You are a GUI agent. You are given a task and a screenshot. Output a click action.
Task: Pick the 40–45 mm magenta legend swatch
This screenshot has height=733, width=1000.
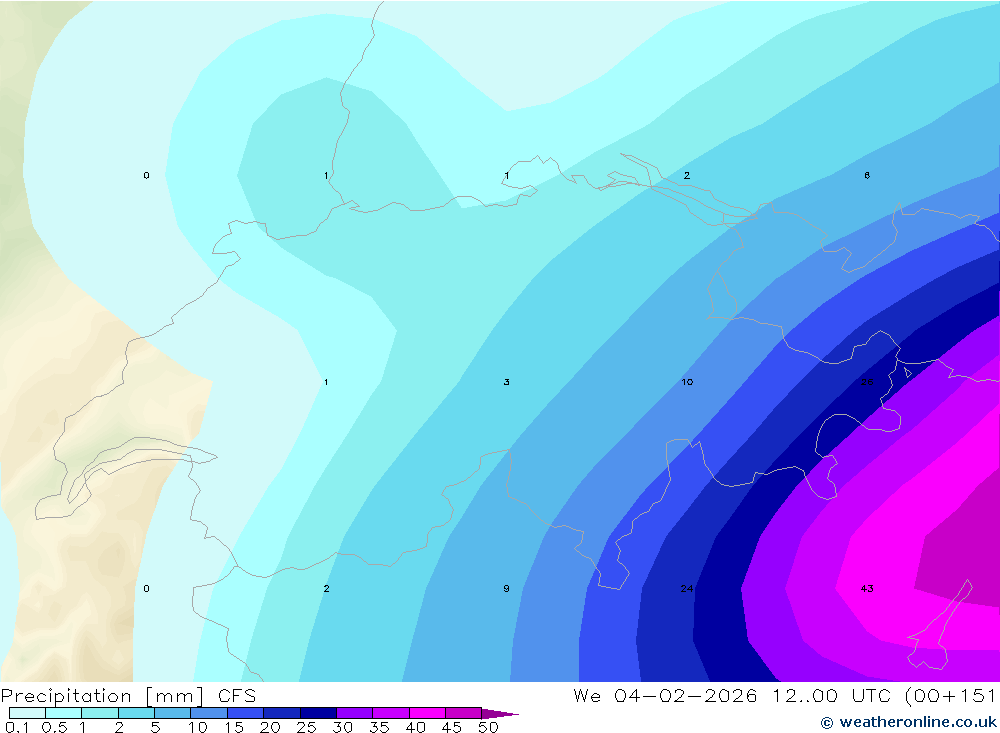click(427, 713)
